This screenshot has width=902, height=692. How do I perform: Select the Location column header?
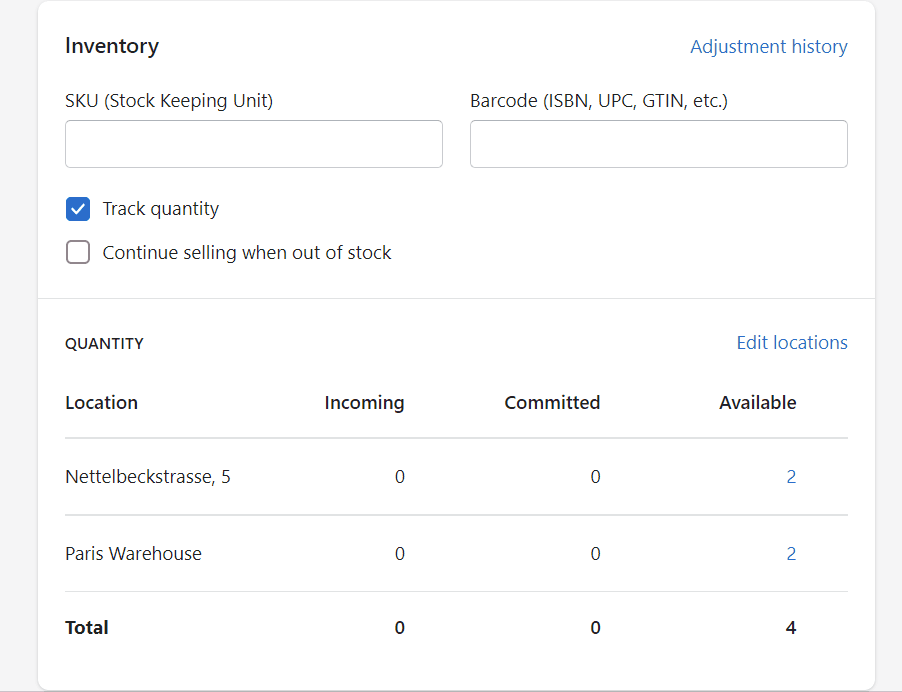pos(101,403)
